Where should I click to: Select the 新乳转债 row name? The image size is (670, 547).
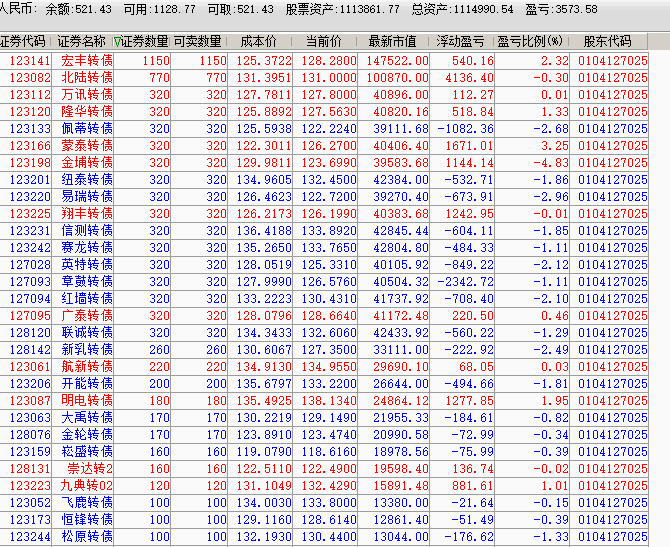point(87,350)
